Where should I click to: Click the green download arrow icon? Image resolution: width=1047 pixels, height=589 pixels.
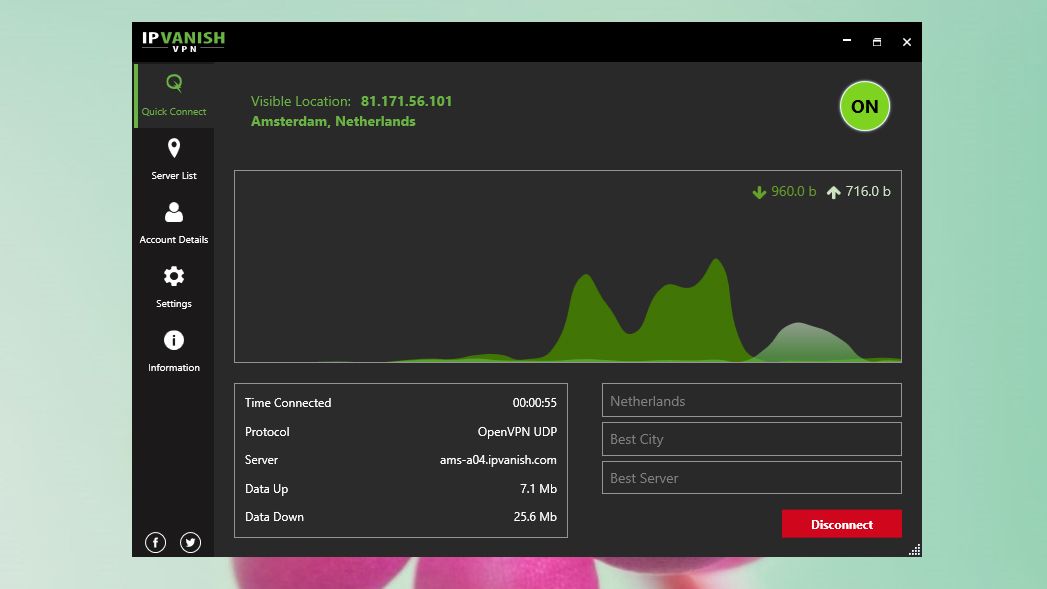[x=759, y=192]
